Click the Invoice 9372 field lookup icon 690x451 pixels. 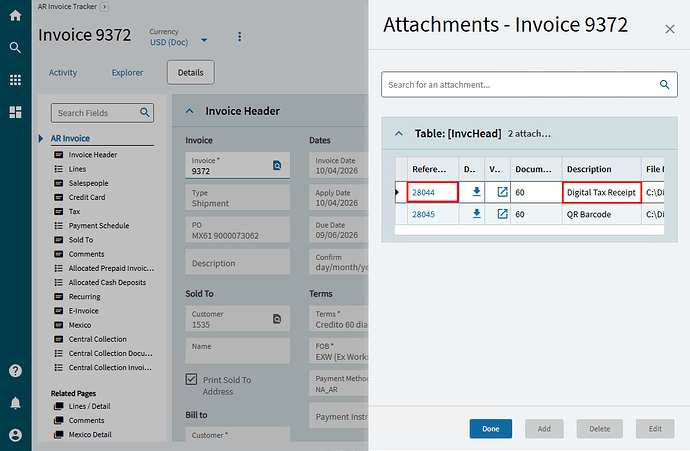[277, 165]
